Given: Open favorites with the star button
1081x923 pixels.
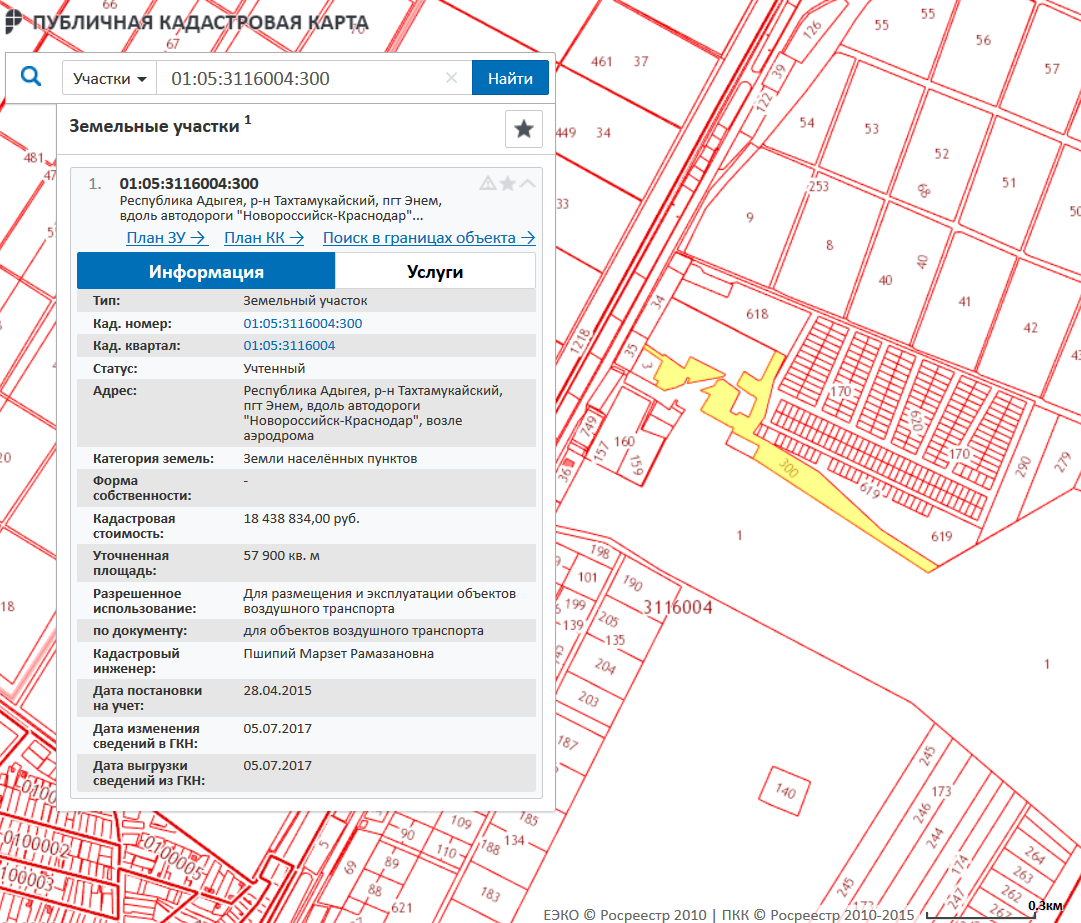Looking at the screenshot, I should pyautogui.click(x=523, y=129).
